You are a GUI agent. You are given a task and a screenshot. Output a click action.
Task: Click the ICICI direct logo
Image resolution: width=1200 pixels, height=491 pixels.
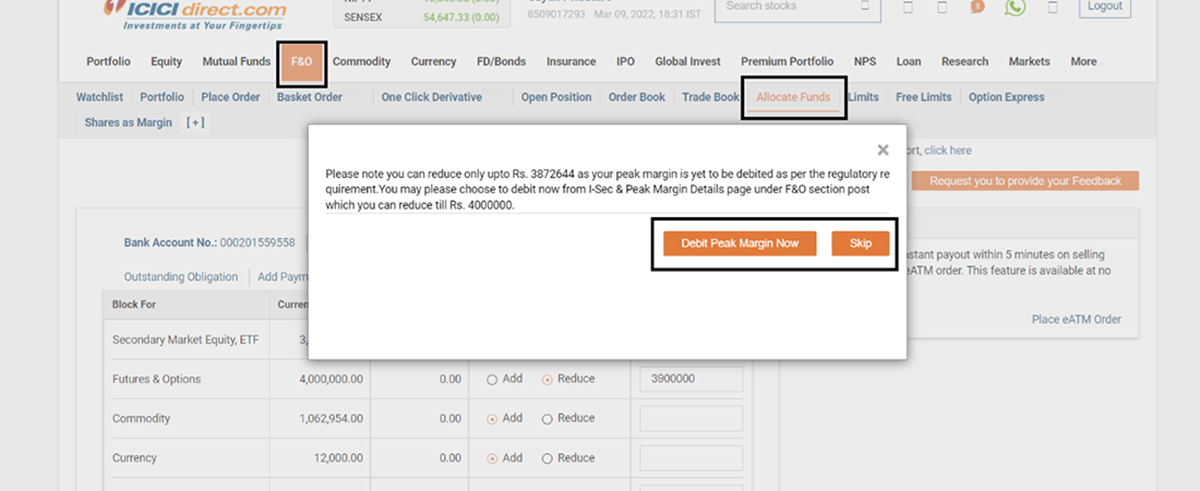[x=196, y=10]
